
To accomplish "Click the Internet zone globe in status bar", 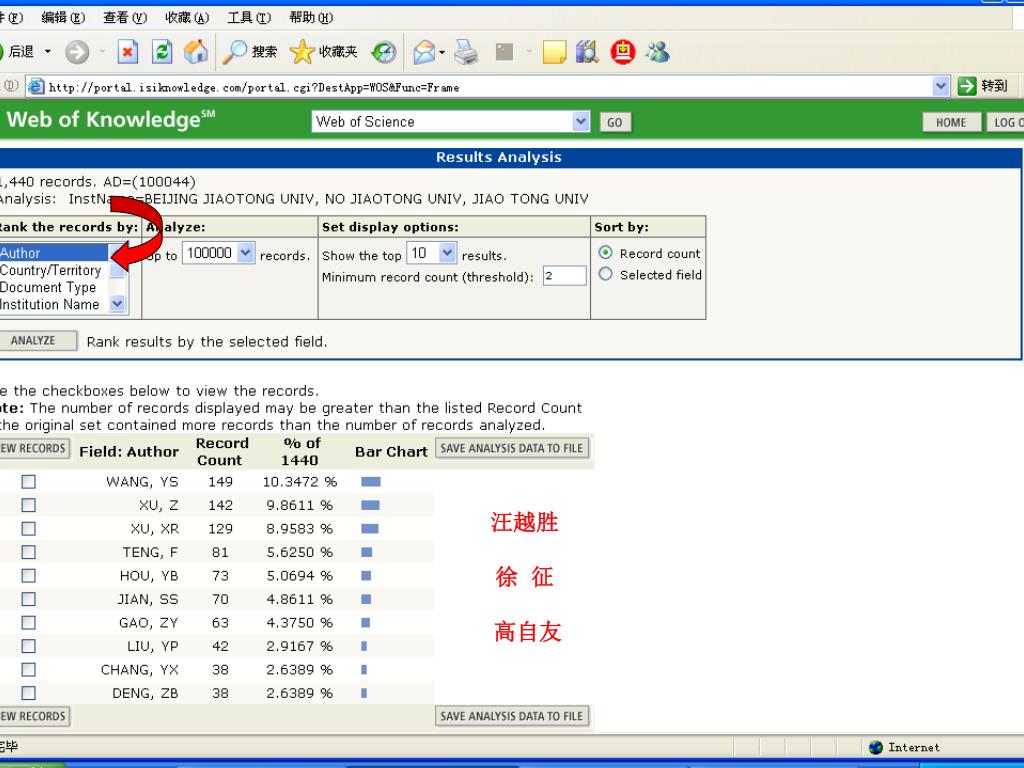I will 876,747.
